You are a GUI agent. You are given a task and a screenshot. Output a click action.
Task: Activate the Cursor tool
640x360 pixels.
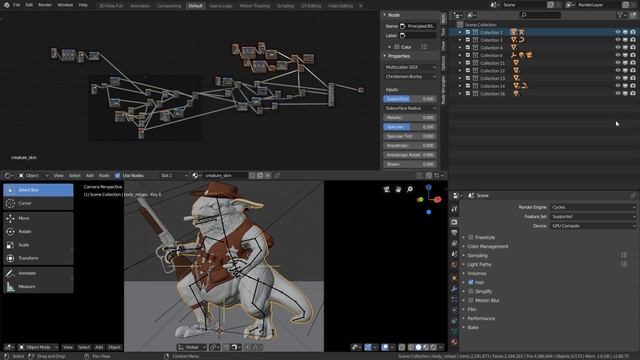[x=38, y=203]
